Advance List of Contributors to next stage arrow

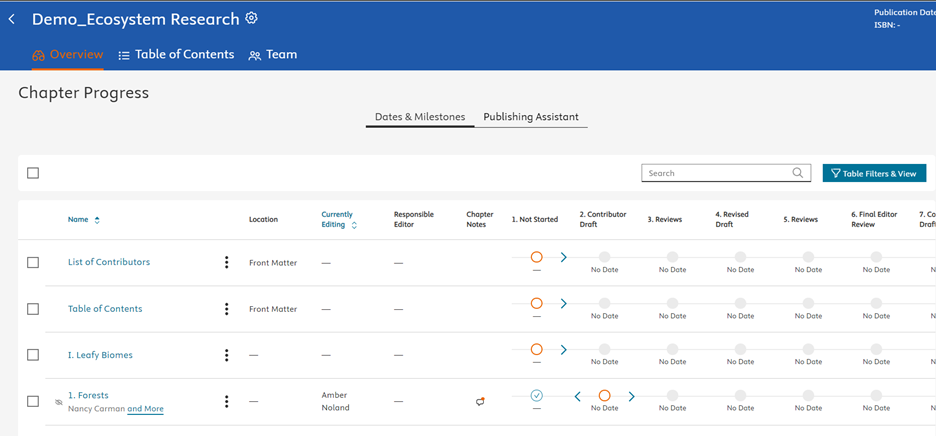pyautogui.click(x=563, y=257)
